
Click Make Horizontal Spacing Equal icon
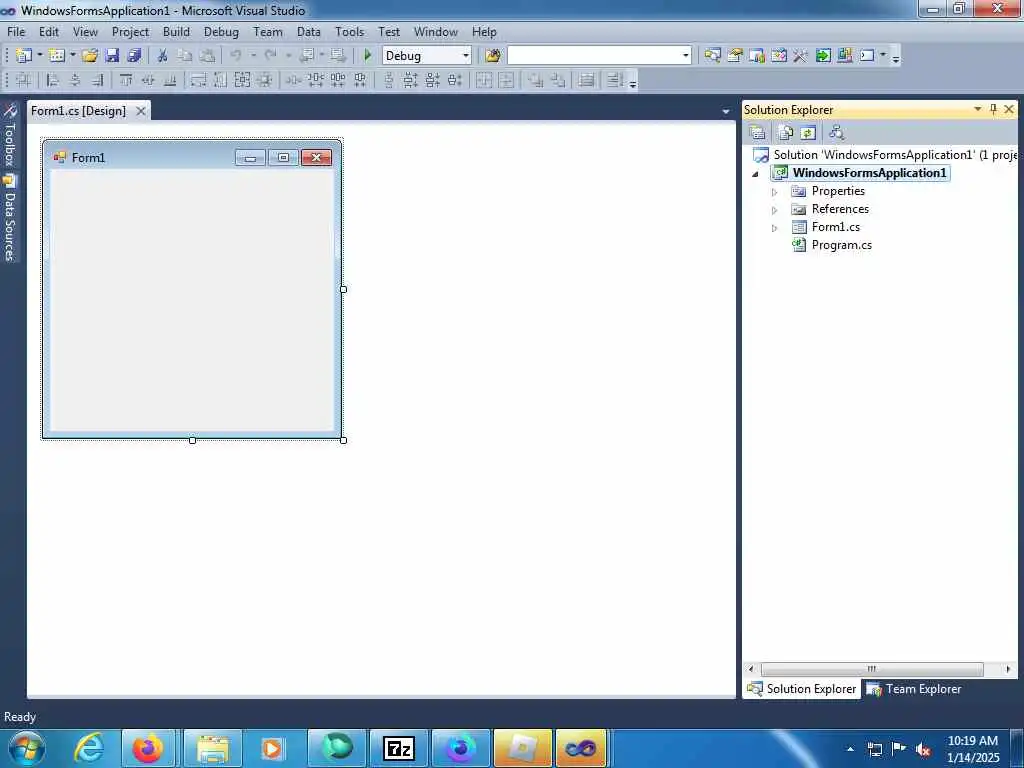[x=293, y=80]
